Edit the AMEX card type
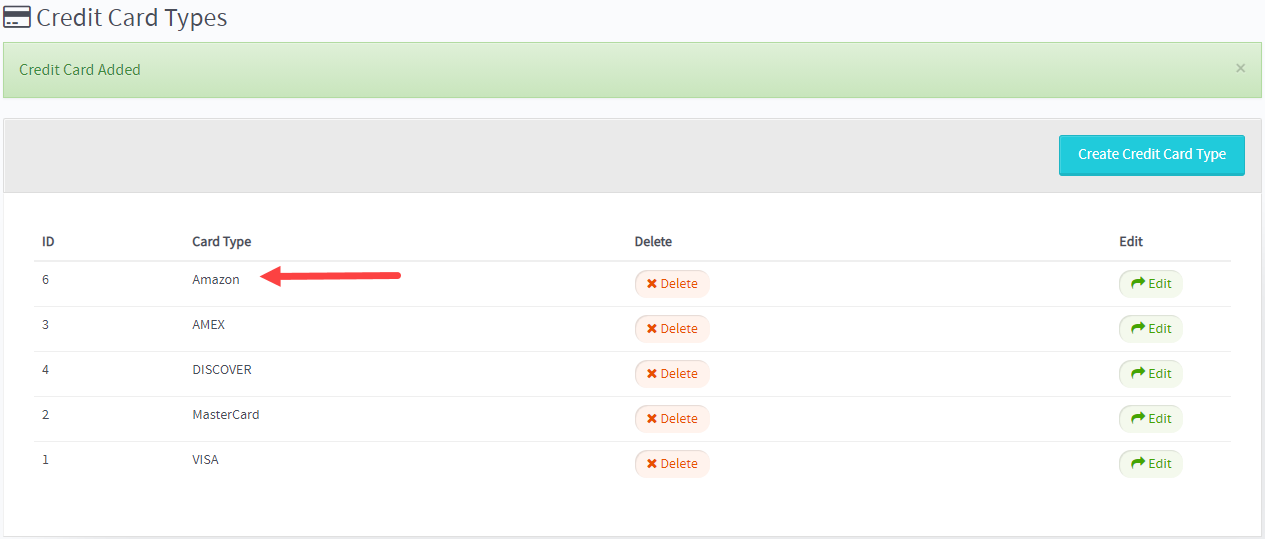The width and height of the screenshot is (1265, 539). (x=1150, y=329)
